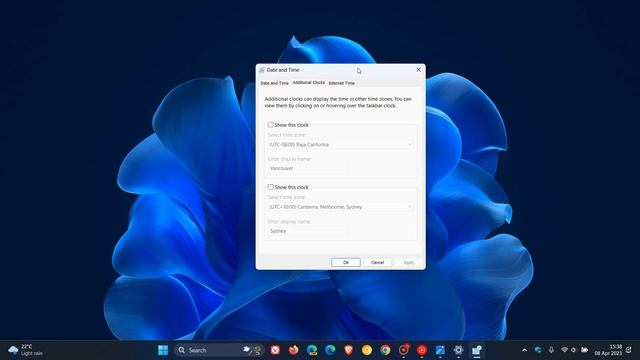640x360 pixels.
Task: Click the greyed Apply button
Action: (409, 262)
